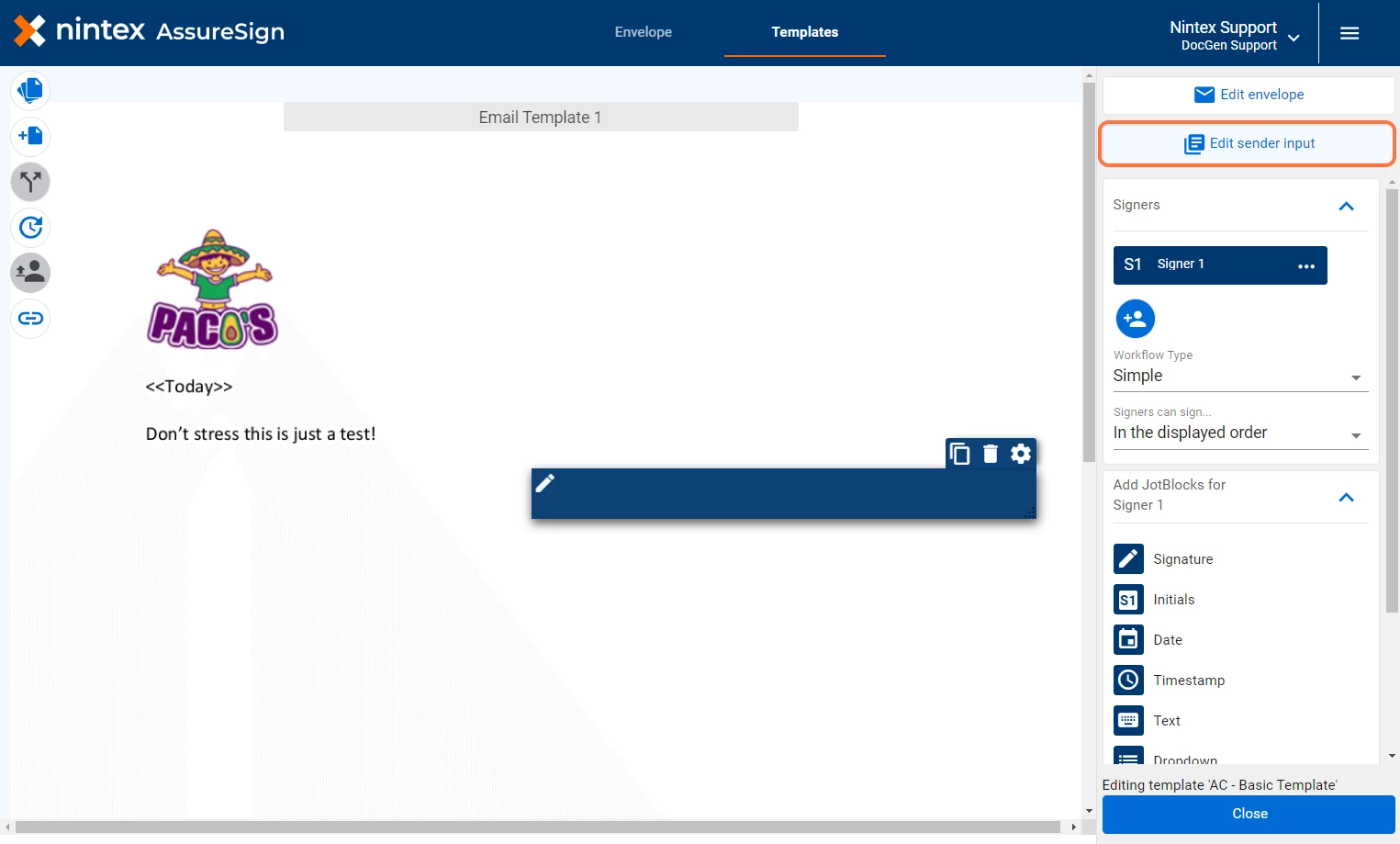The width and height of the screenshot is (1400, 844).
Task: Click the split workflow arrows icon
Action: [30, 182]
